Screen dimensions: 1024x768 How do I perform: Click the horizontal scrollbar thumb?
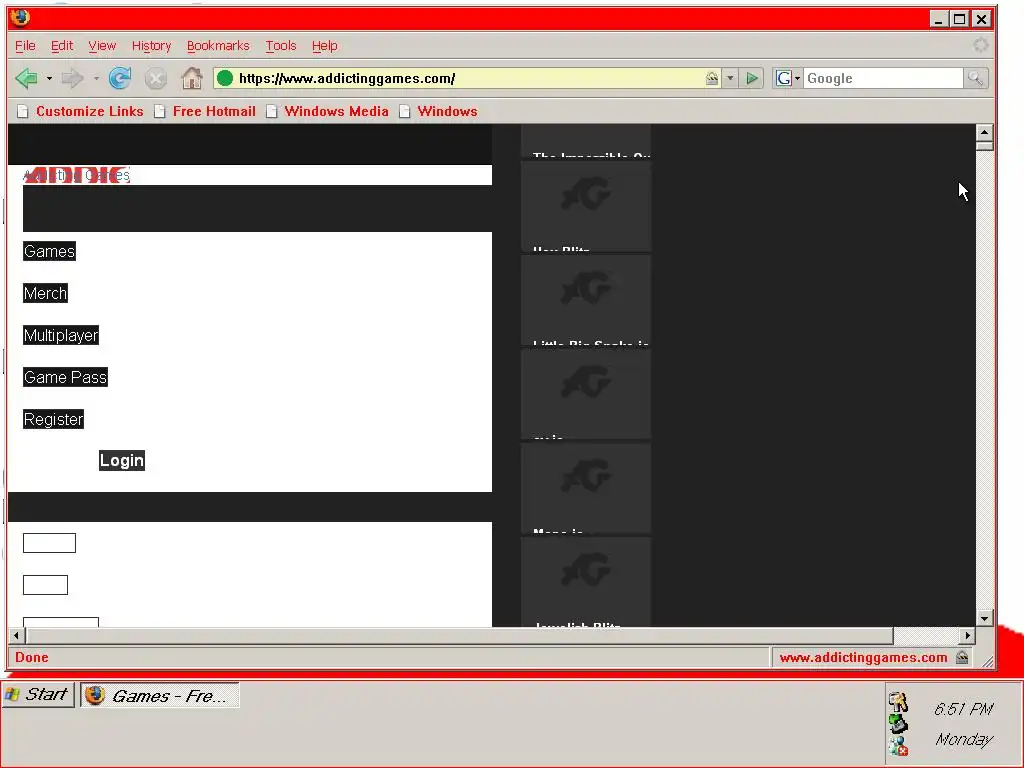(x=459, y=635)
